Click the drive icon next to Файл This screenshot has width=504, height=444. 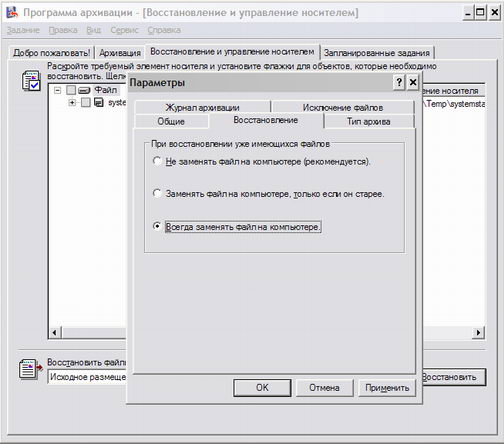[x=84, y=90]
